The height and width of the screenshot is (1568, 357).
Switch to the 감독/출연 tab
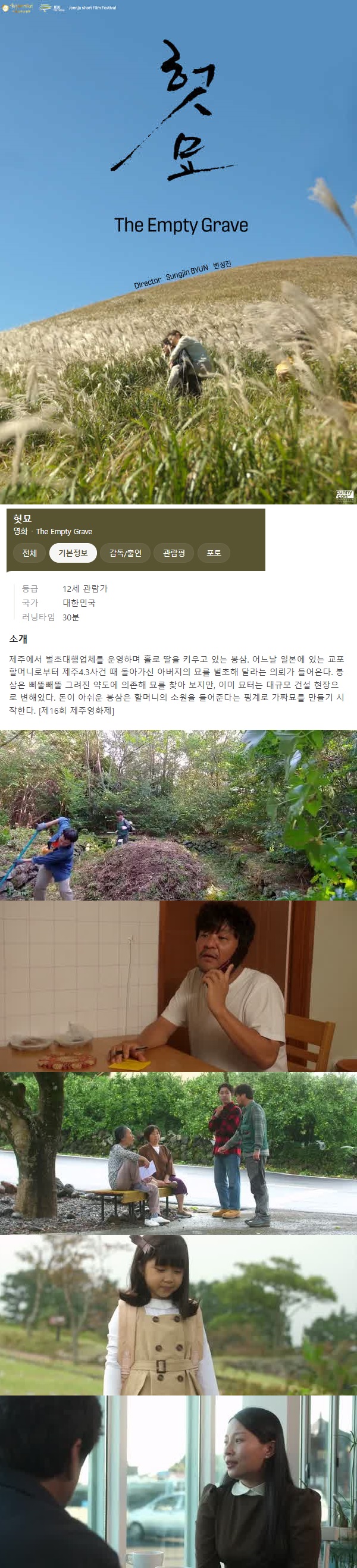pos(126,553)
